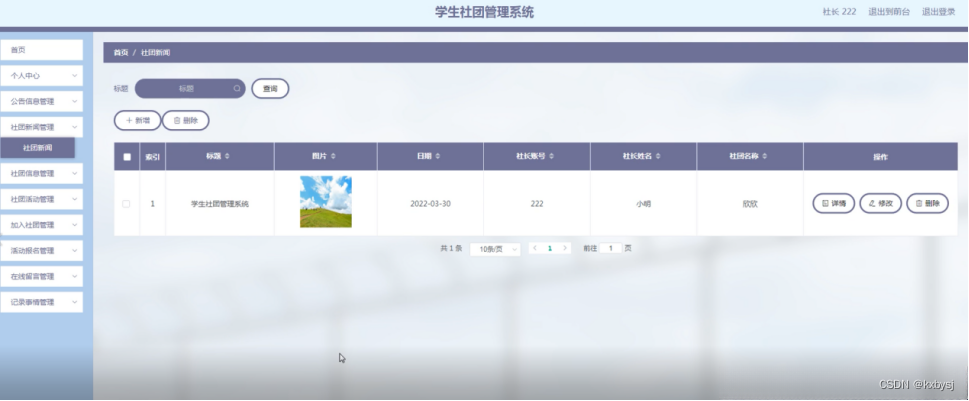Screen dimensions: 969x401
Task: Click the 小明 name cell
Action: click(x=643, y=204)
